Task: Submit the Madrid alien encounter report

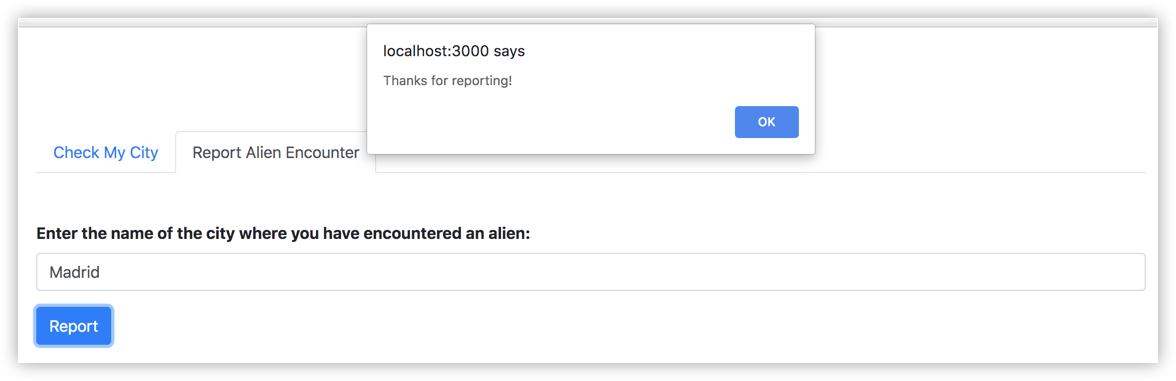Action: point(74,326)
